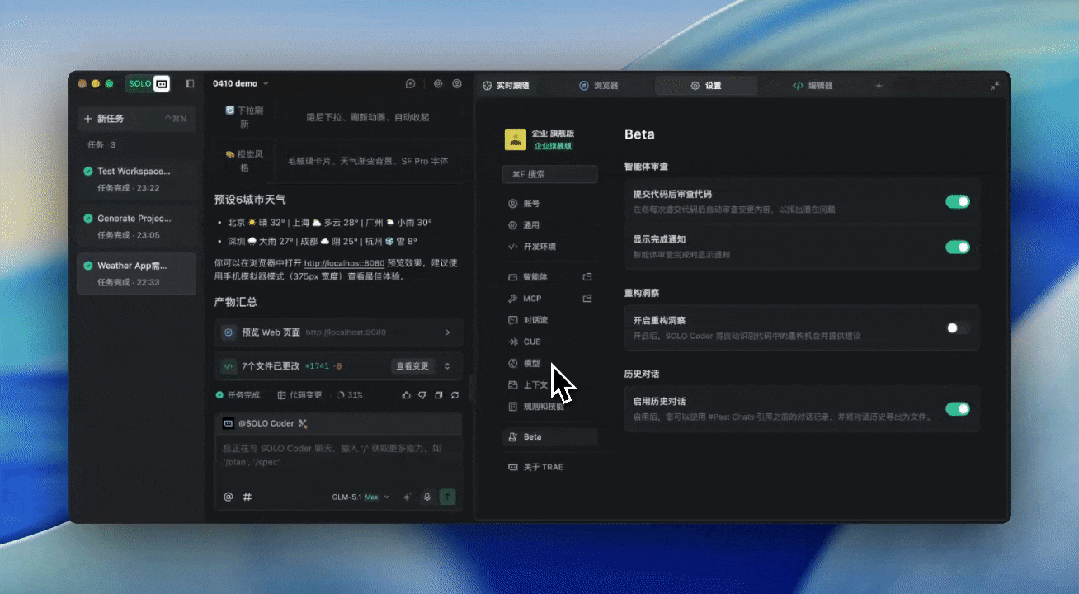The width and height of the screenshot is (1079, 594).
Task: Click the # context icon
Action: pos(247,497)
